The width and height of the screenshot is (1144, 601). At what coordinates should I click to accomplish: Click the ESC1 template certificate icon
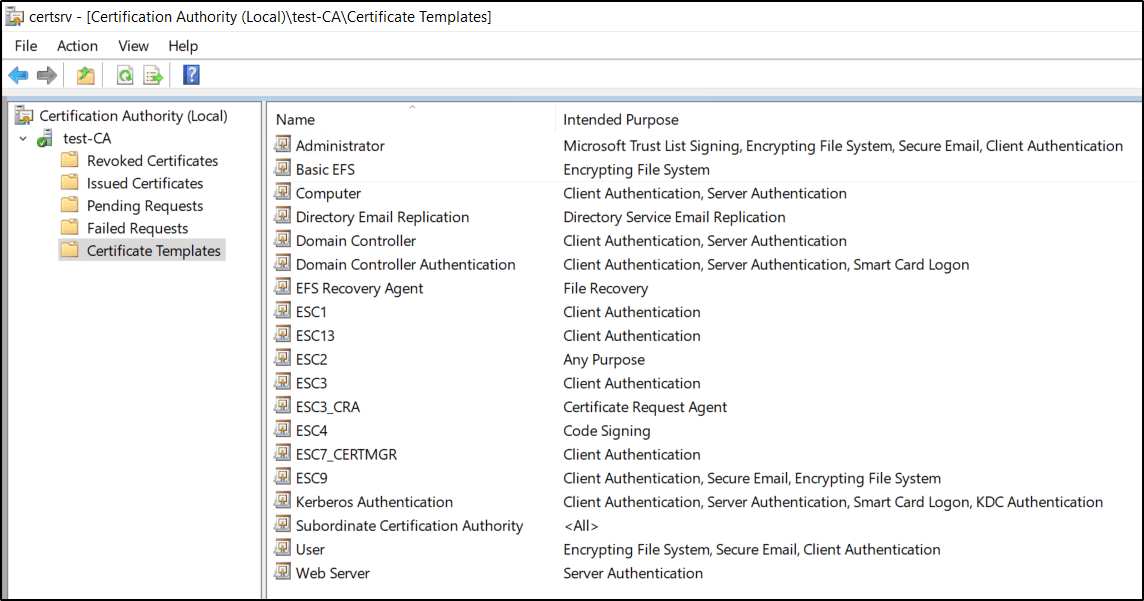pos(283,312)
